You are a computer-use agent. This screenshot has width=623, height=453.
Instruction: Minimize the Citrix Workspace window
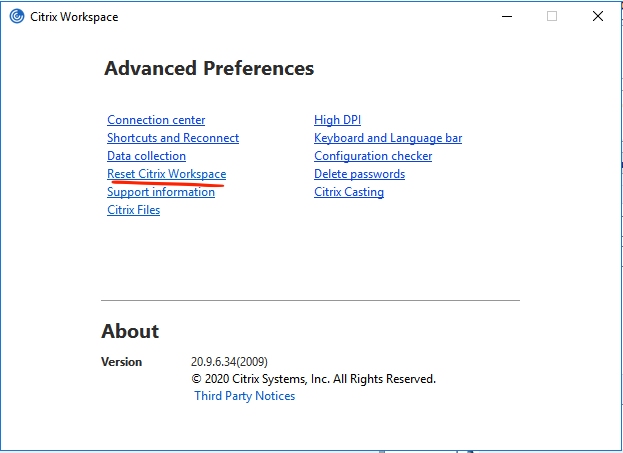click(x=506, y=17)
